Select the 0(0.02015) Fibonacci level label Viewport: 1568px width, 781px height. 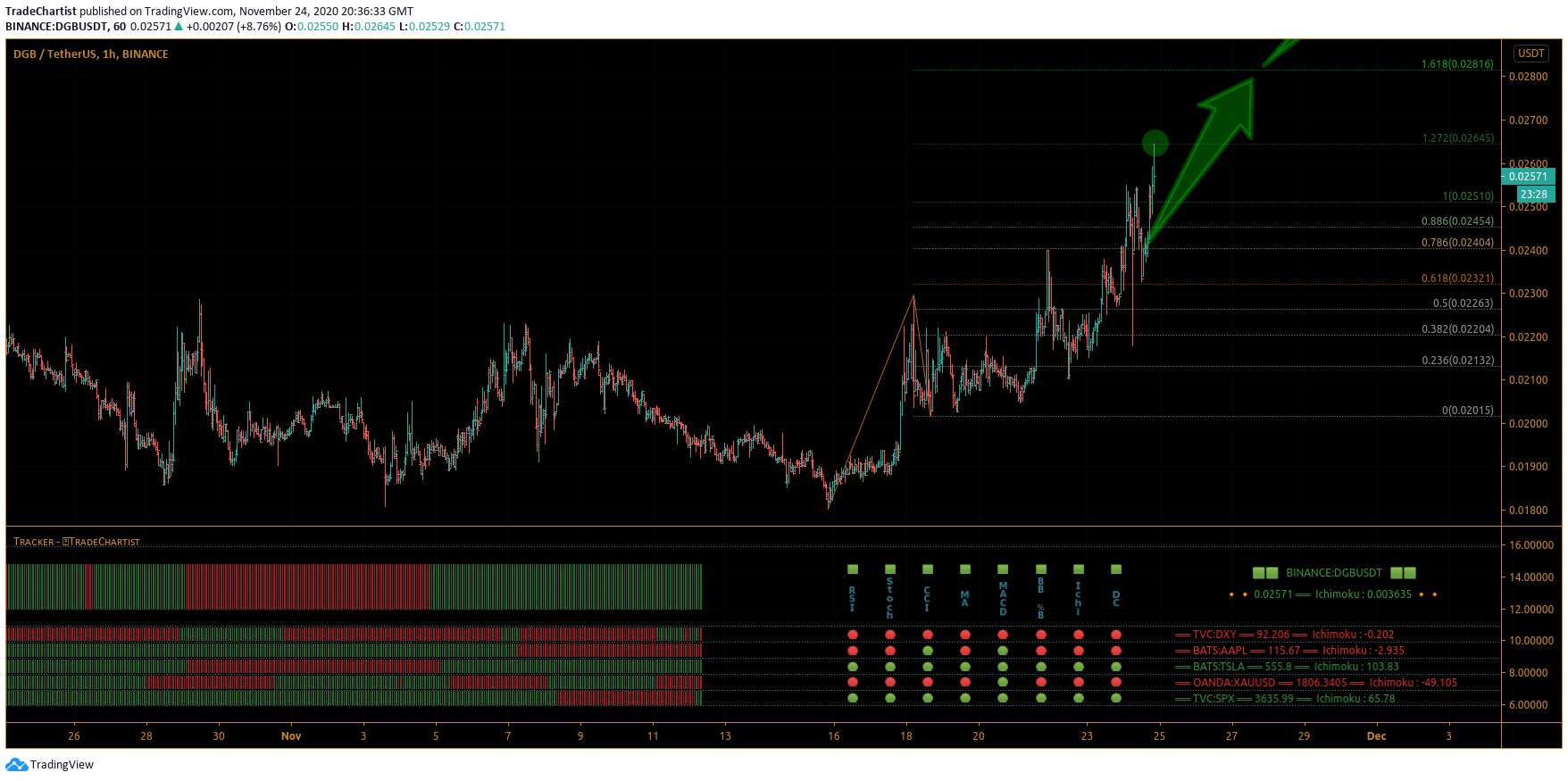pos(1468,411)
